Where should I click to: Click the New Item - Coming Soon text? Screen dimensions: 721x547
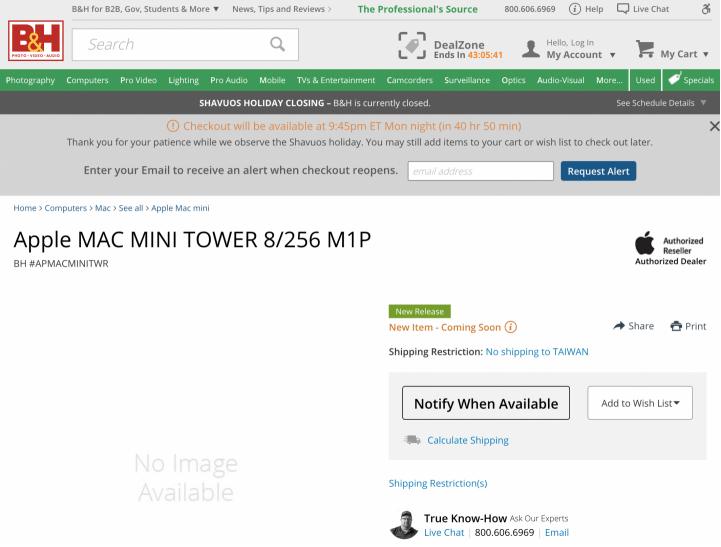(445, 327)
